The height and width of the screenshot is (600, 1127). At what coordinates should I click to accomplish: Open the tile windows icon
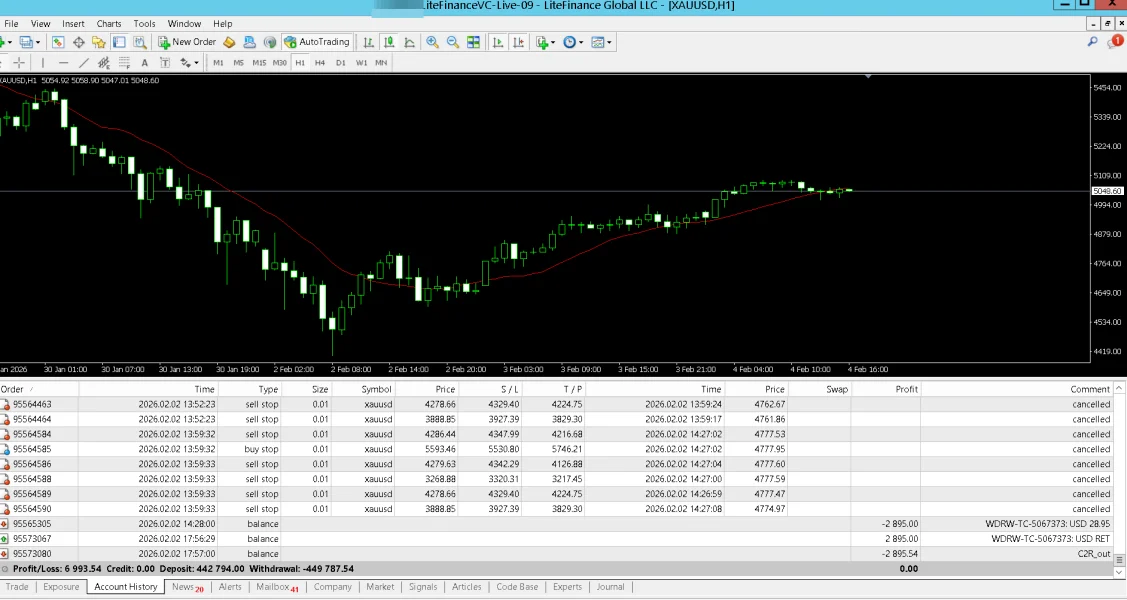click(473, 42)
